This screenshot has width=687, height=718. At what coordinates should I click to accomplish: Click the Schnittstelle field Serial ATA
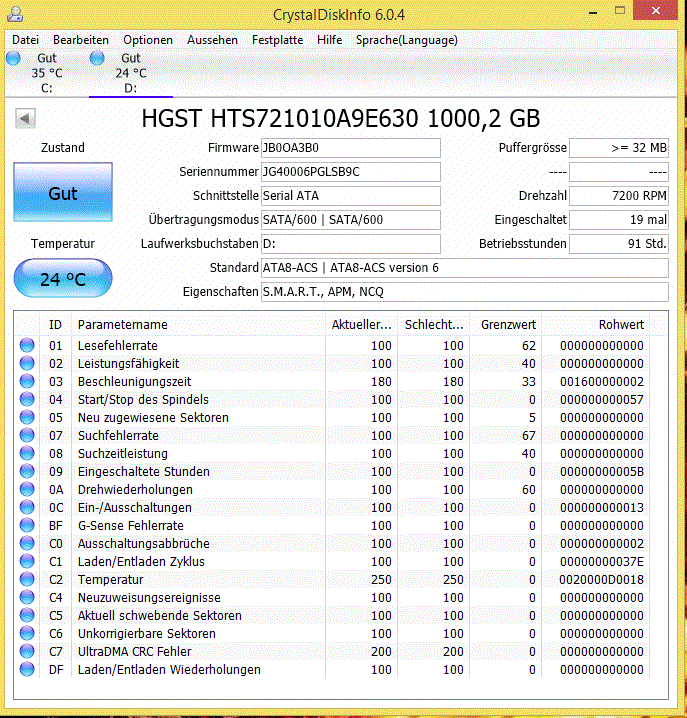pos(351,196)
